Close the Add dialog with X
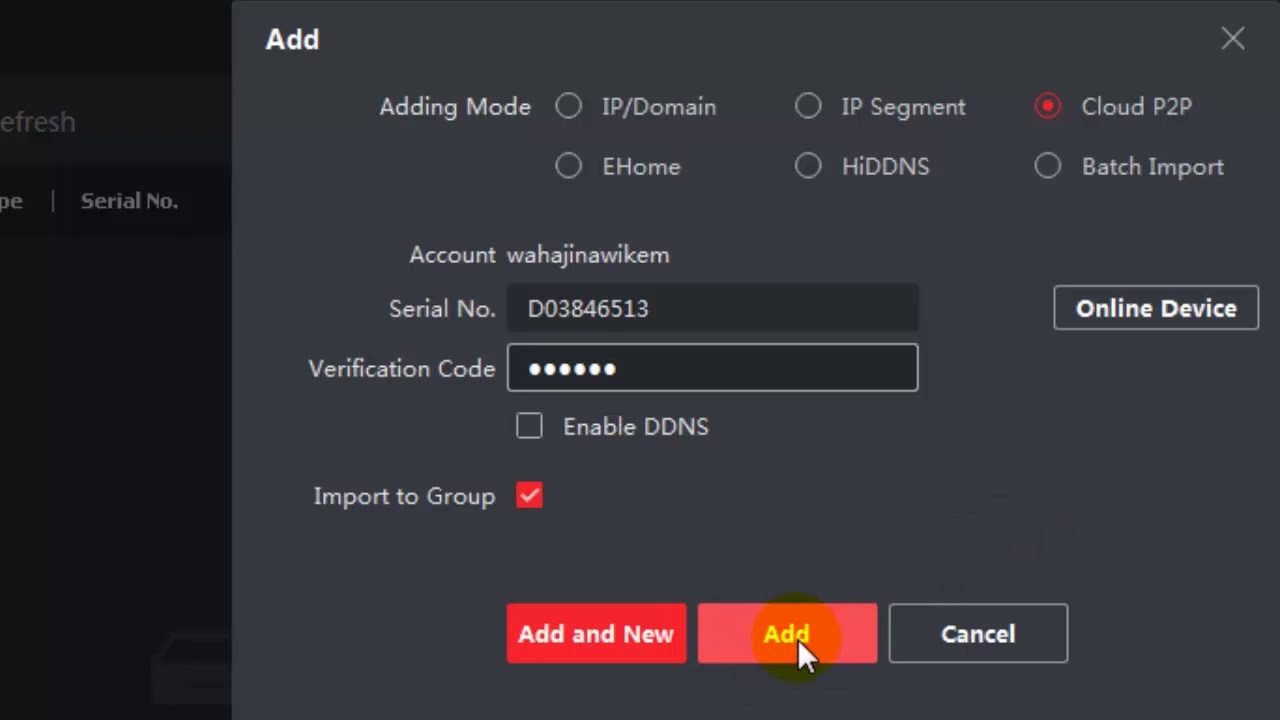Viewport: 1280px width, 720px height. pyautogui.click(x=1232, y=39)
